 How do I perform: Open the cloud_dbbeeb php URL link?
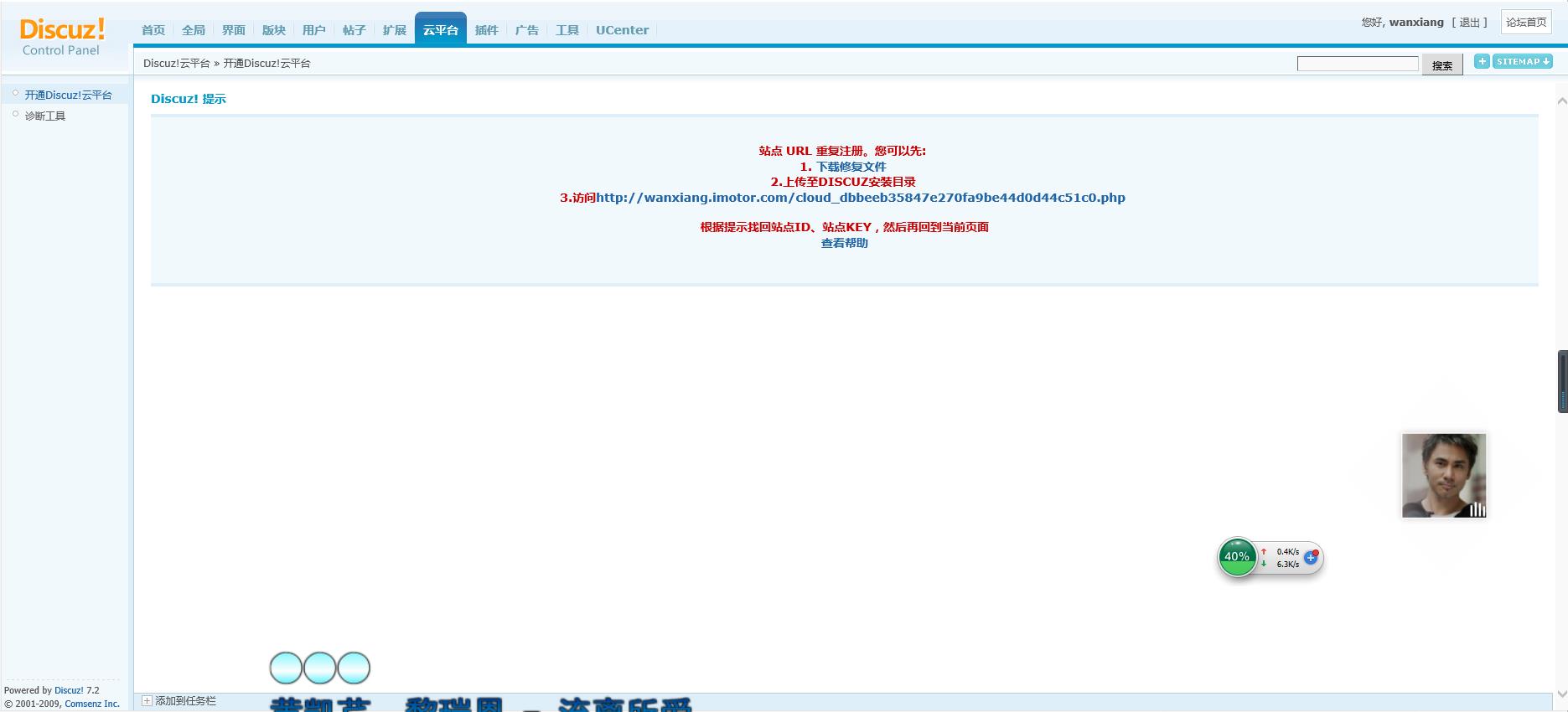(x=861, y=198)
